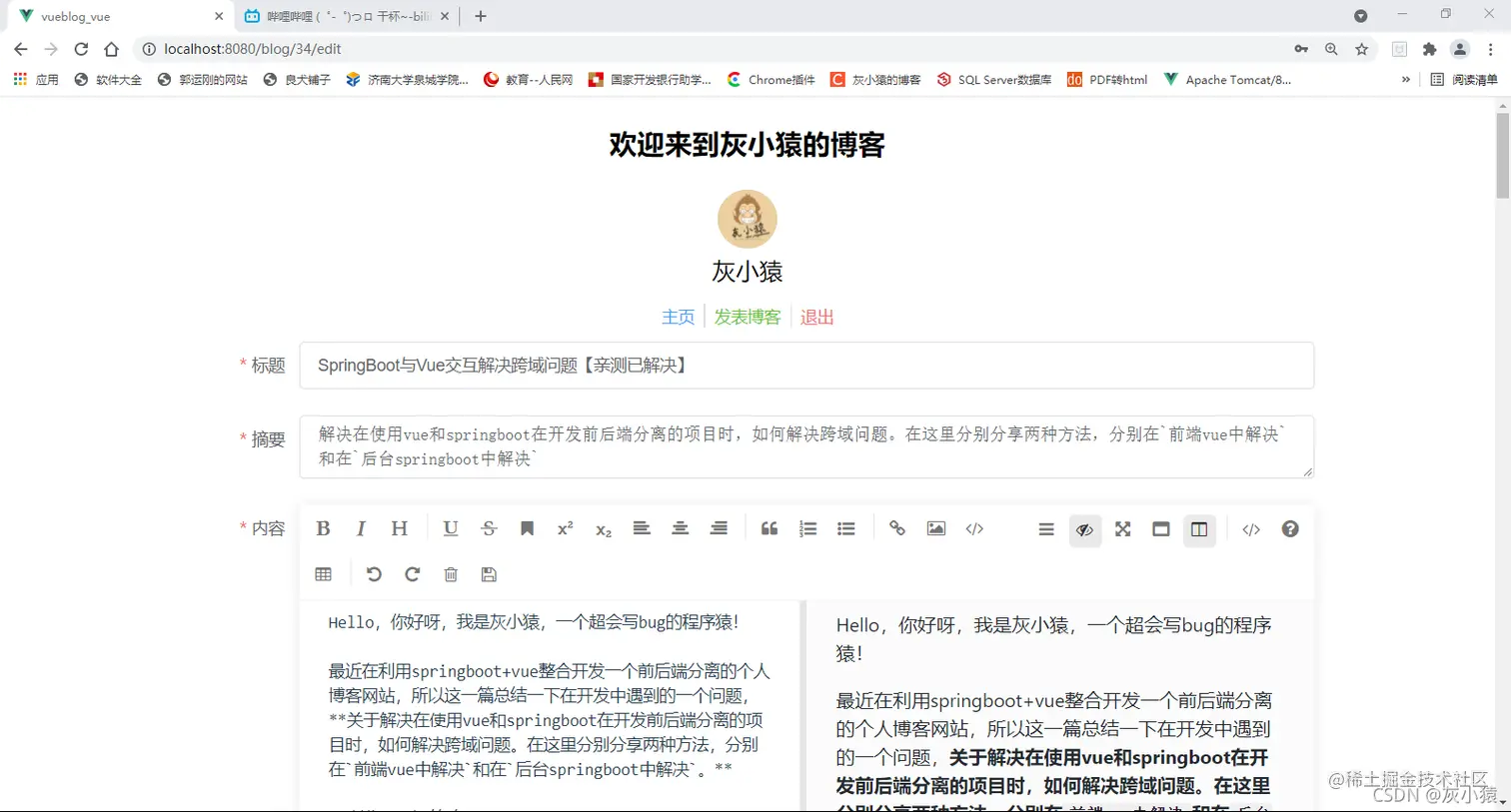The width and height of the screenshot is (1511, 812).
Task: Insert a code block
Action: tap(974, 528)
